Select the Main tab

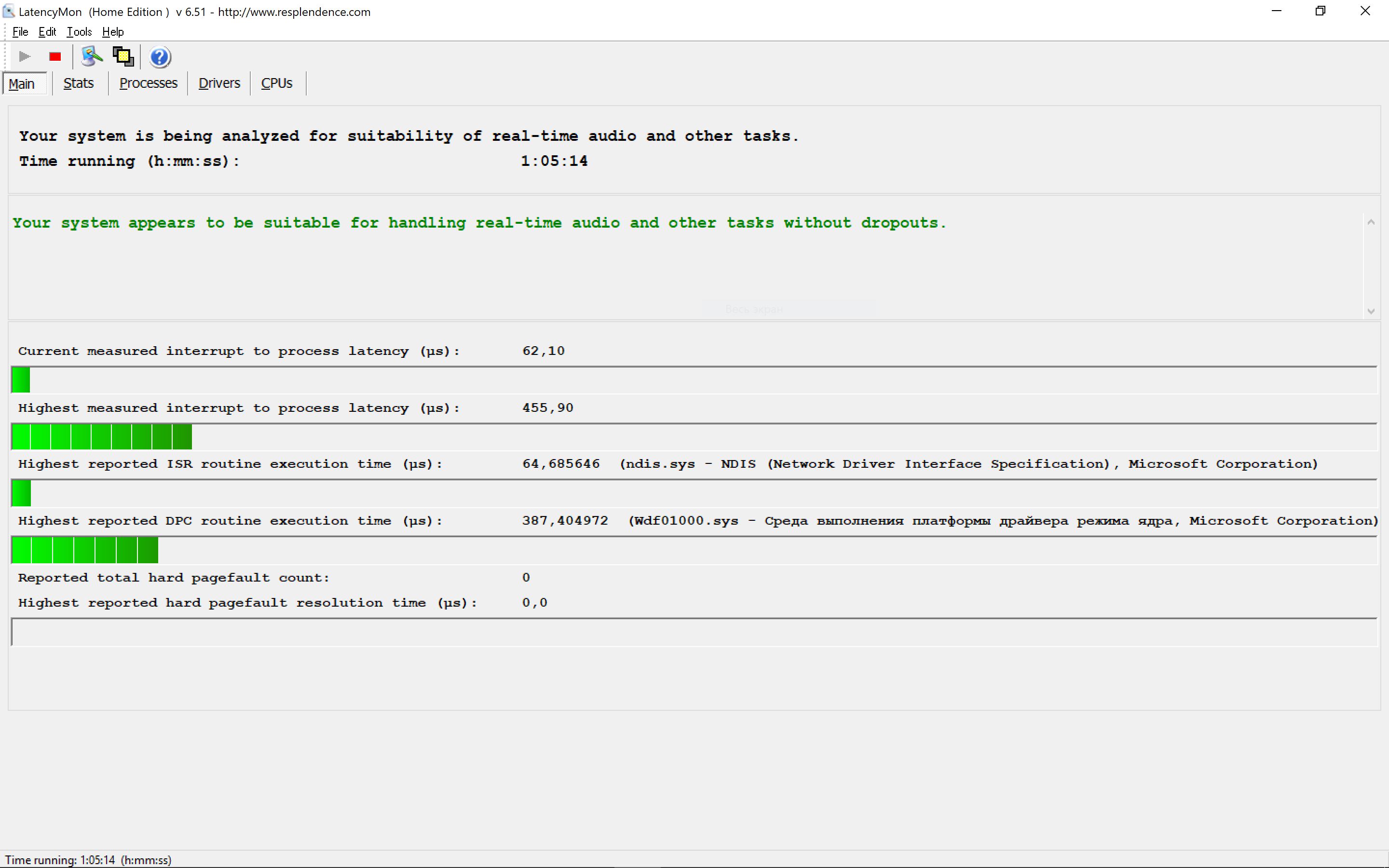[x=22, y=84]
